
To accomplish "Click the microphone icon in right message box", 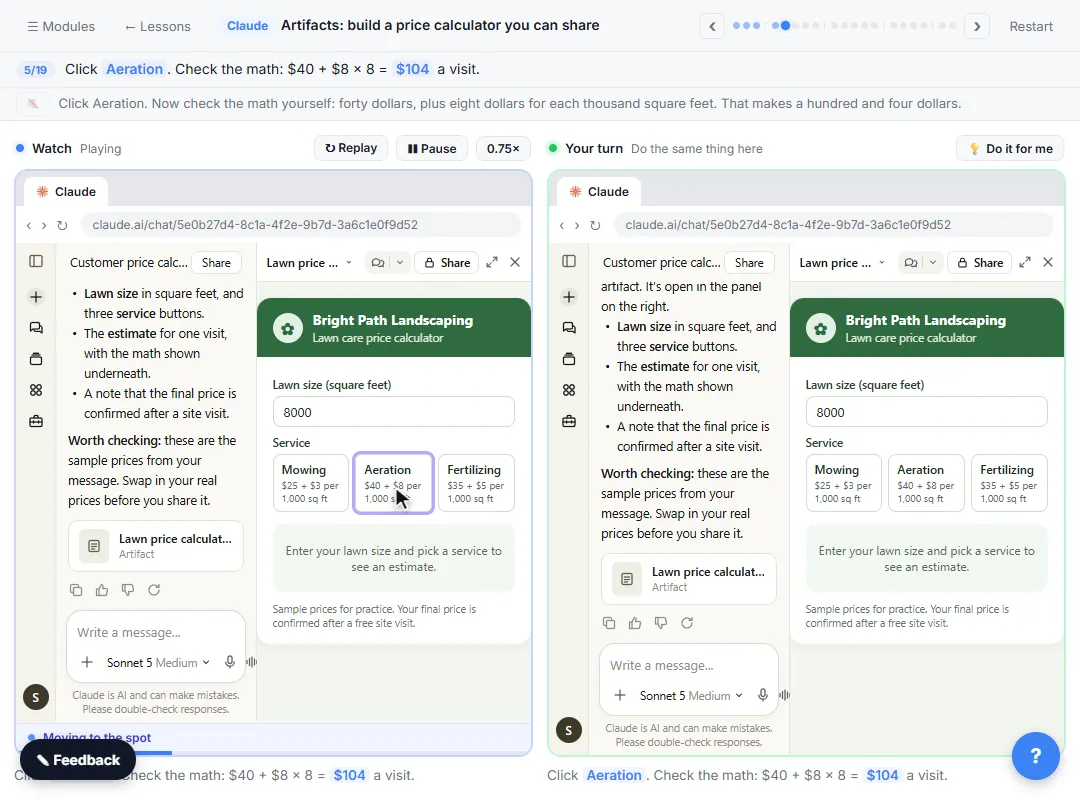I will click(762, 695).
